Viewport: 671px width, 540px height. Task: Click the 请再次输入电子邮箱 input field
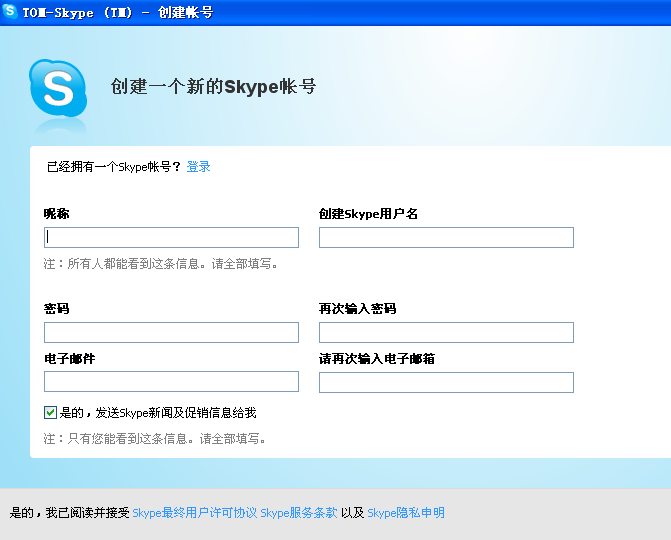[x=446, y=382]
